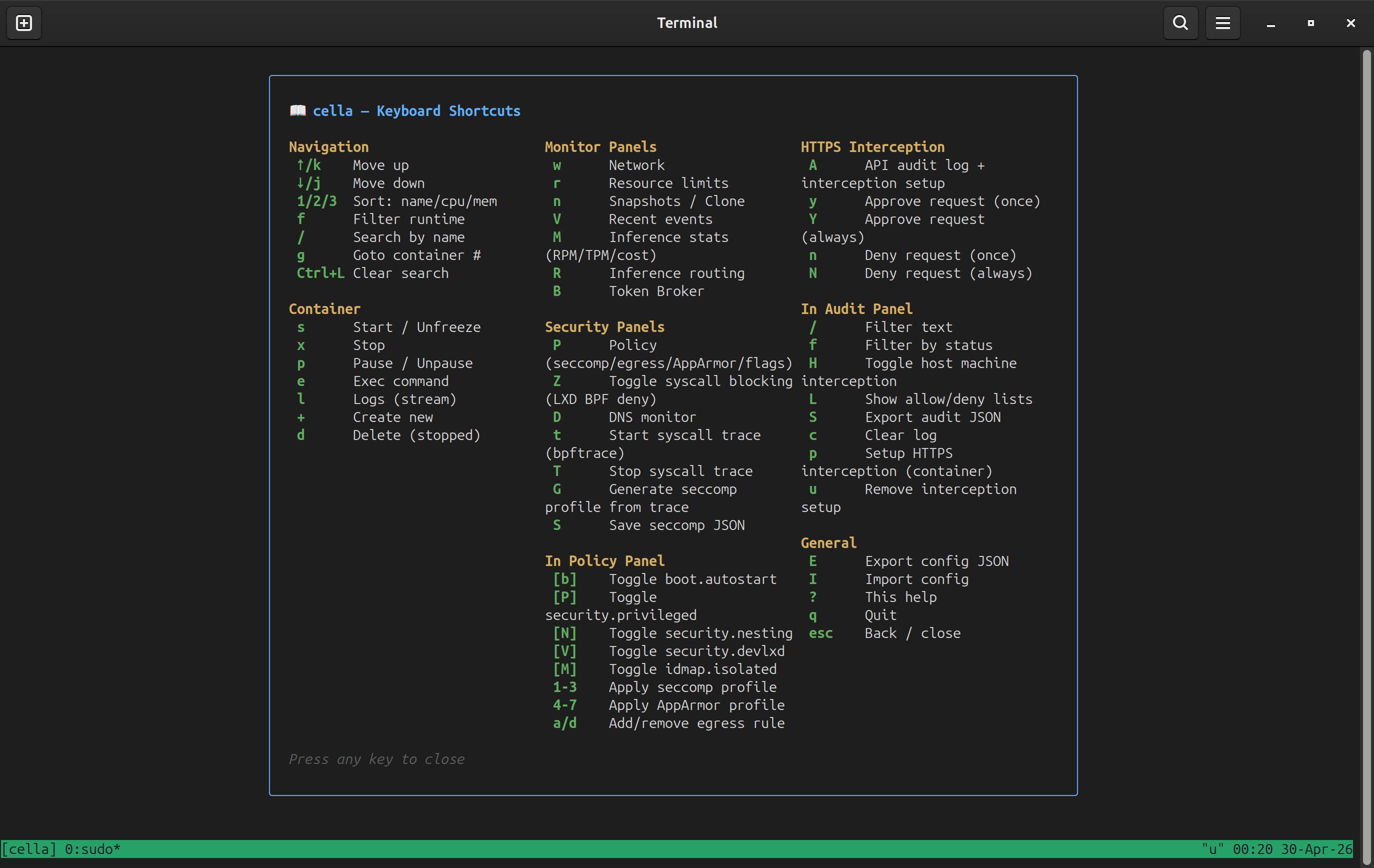Select the "In Policy Panel" section header

(605, 561)
